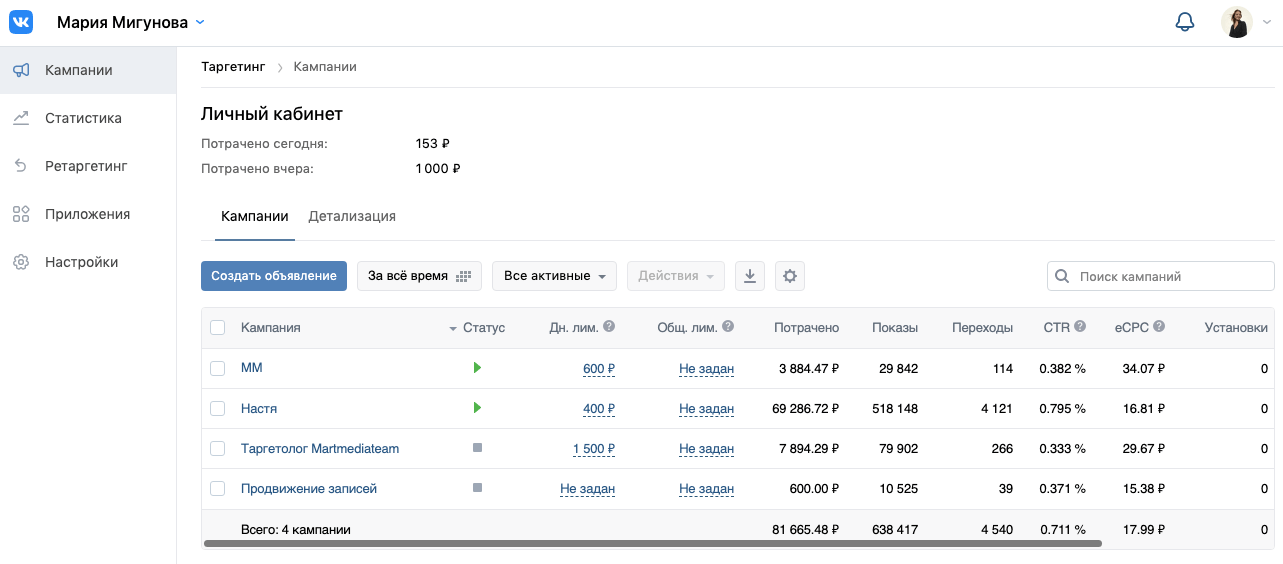Click the Создать объявление button
Viewport: 1283px width, 564px height.
point(274,276)
